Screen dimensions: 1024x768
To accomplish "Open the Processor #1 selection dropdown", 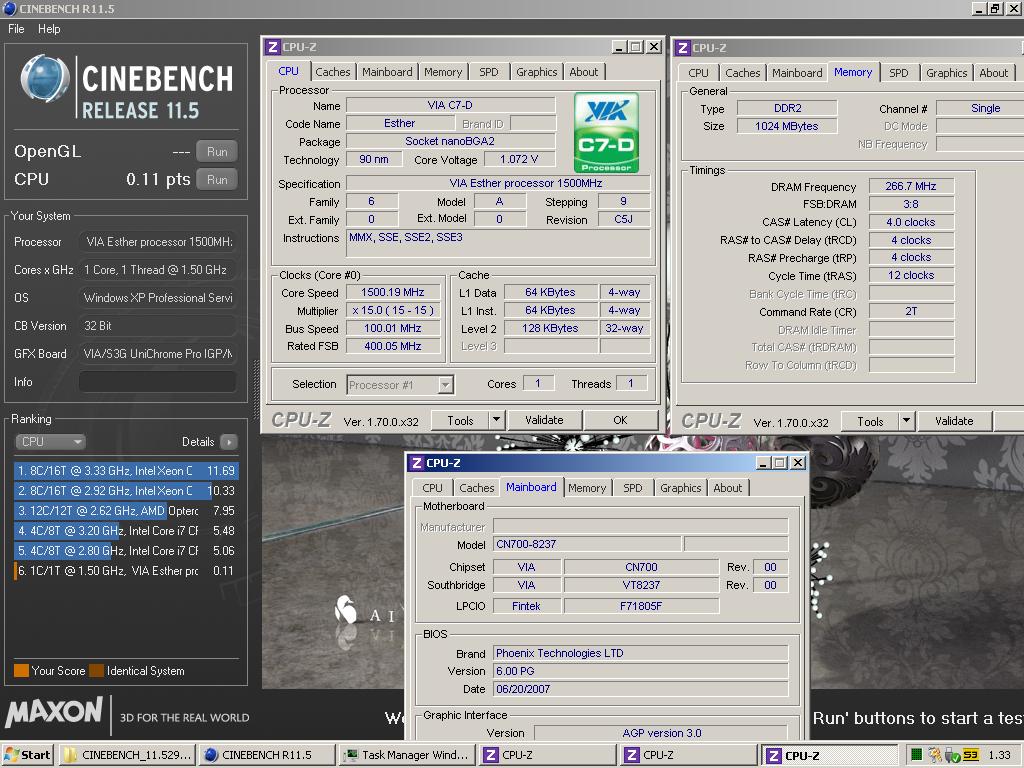I will tap(445, 385).
